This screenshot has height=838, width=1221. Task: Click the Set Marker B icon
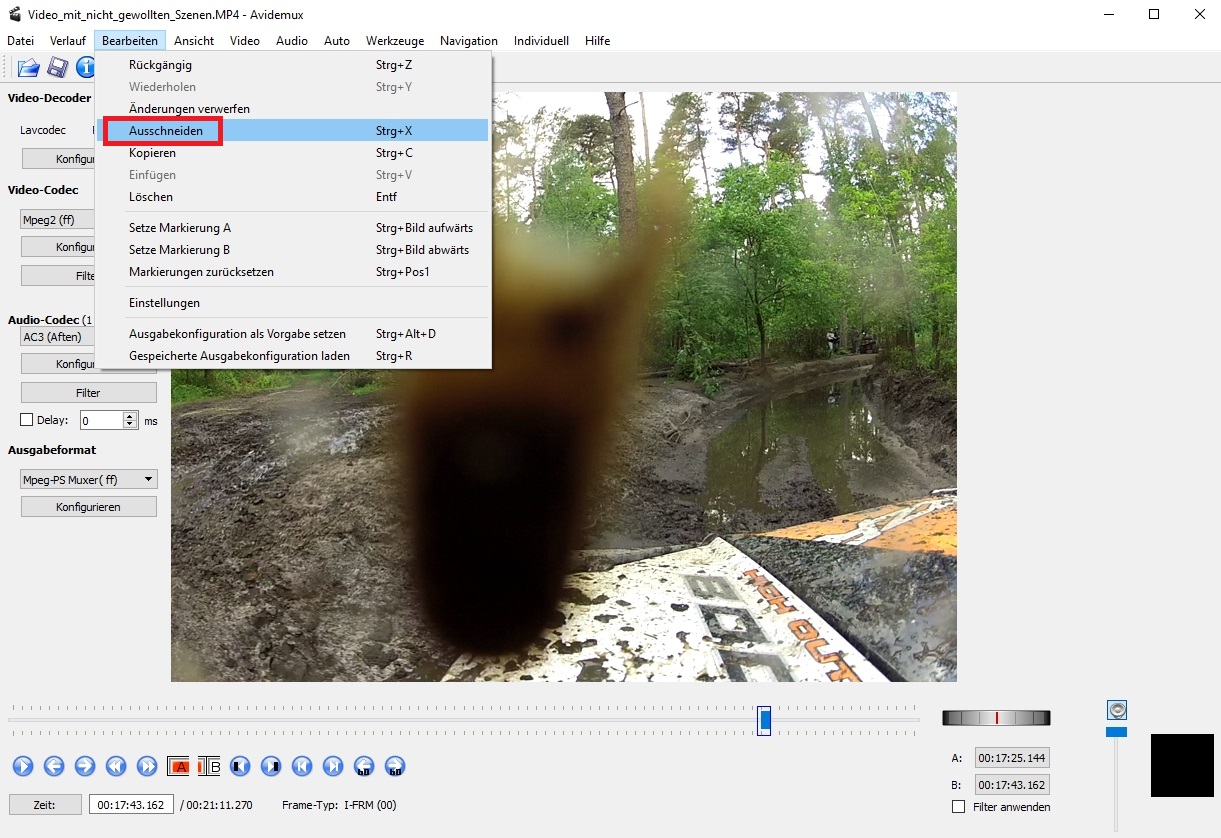(209, 767)
